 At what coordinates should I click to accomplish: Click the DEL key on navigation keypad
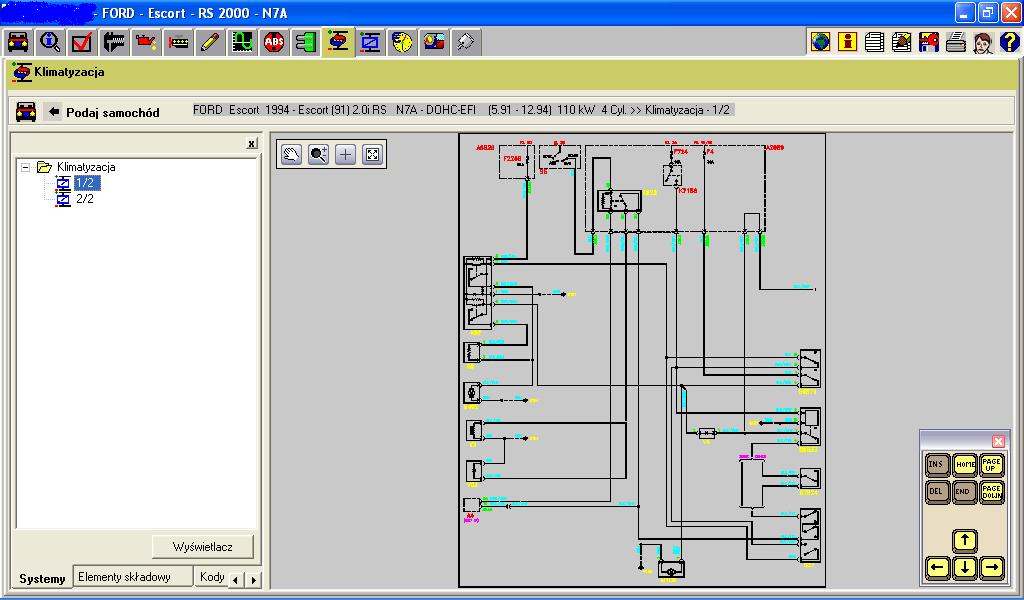pyautogui.click(x=937, y=492)
